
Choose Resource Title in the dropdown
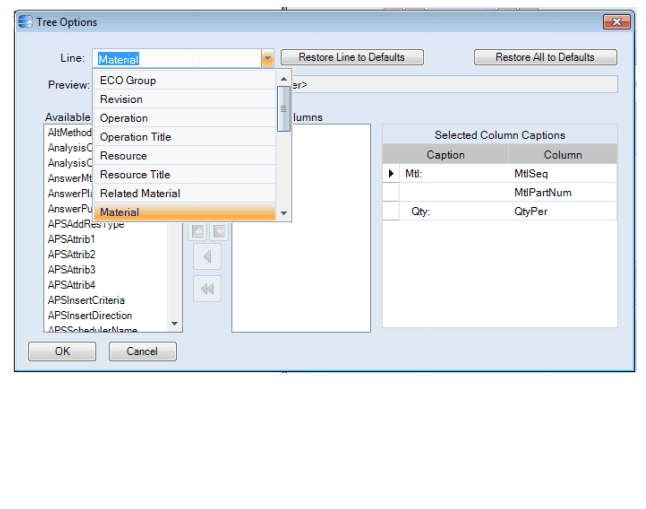[x=185, y=175]
